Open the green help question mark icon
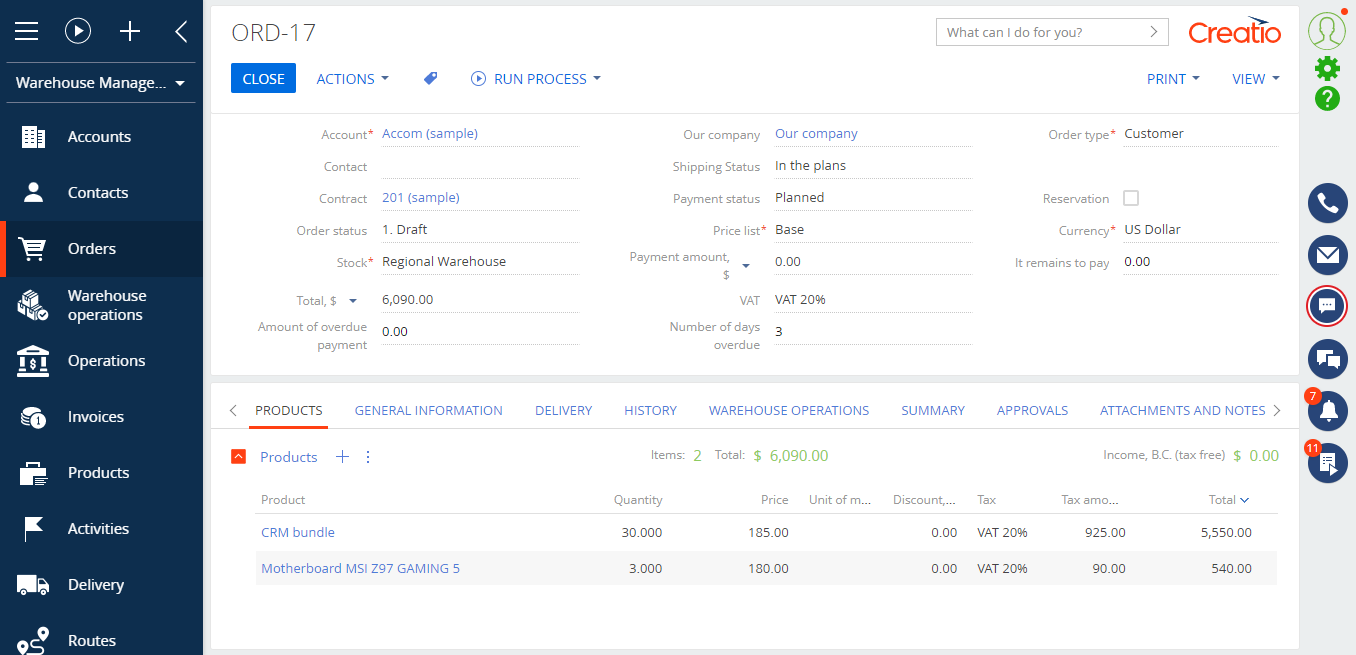The image size is (1356, 655). click(1327, 98)
